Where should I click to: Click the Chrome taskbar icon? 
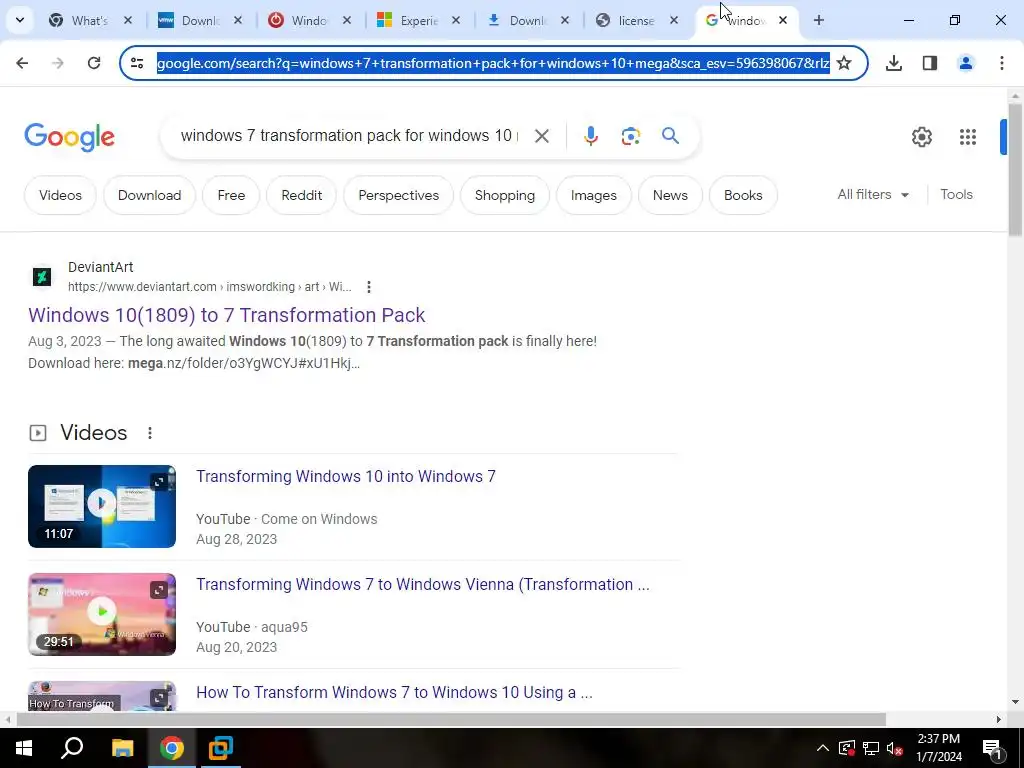(171, 748)
